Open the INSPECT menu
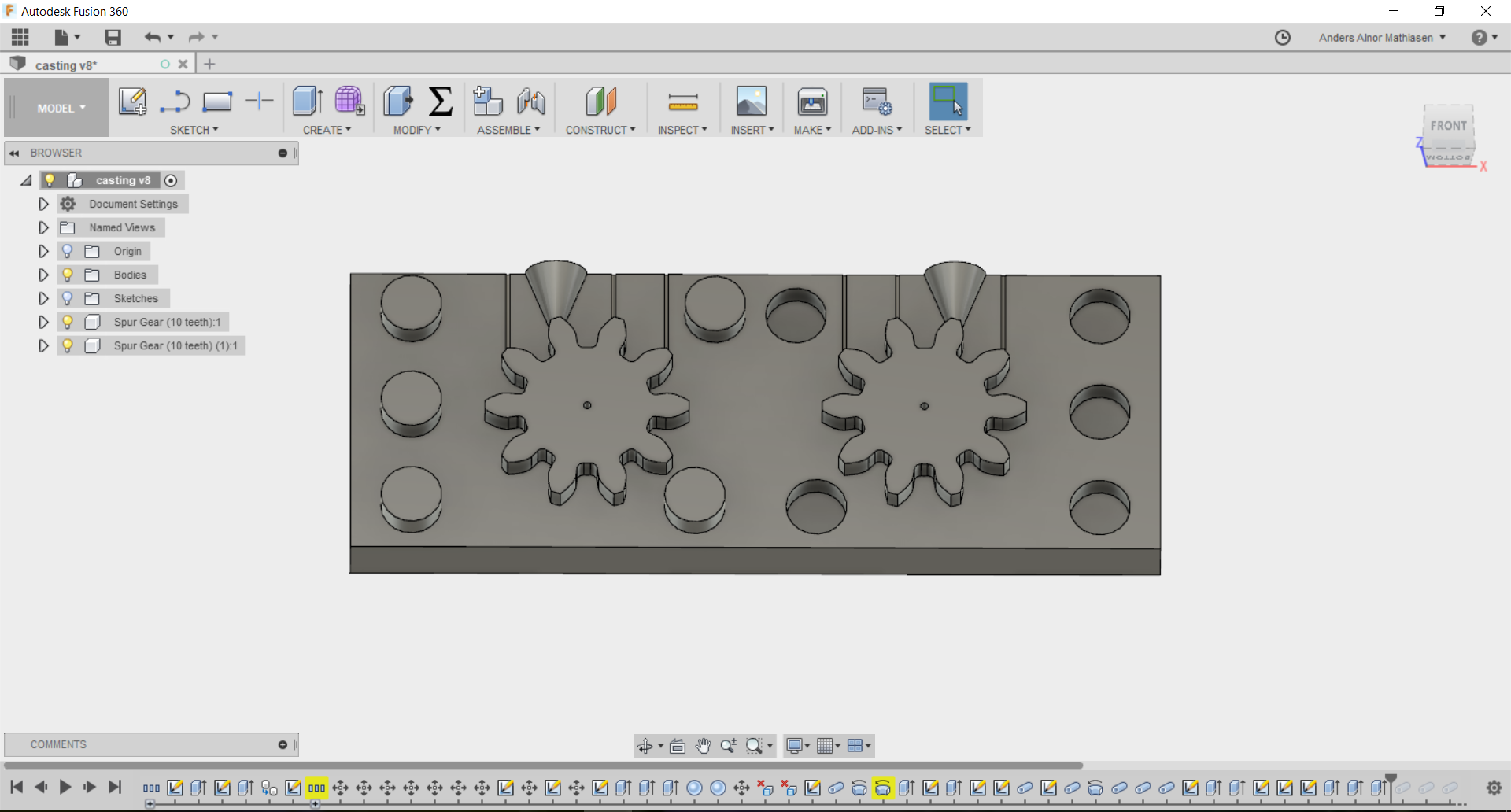Viewport: 1511px width, 812px height. point(682,130)
